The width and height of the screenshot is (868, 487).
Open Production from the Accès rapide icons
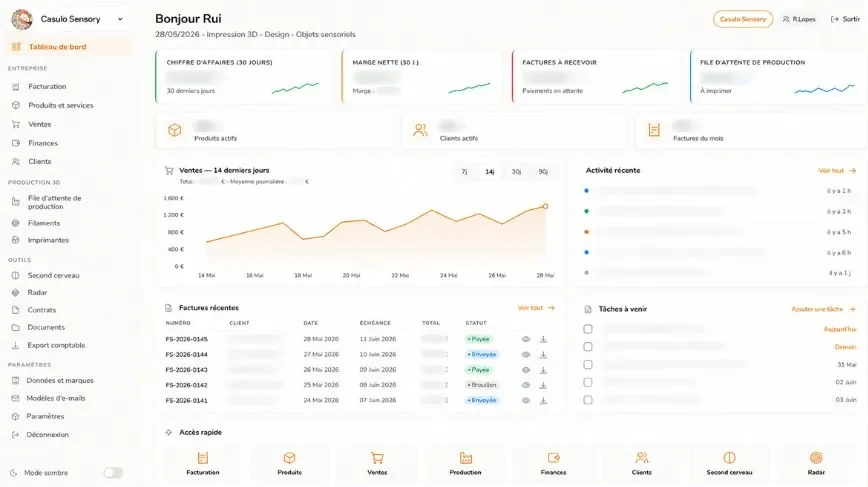[x=465, y=463]
